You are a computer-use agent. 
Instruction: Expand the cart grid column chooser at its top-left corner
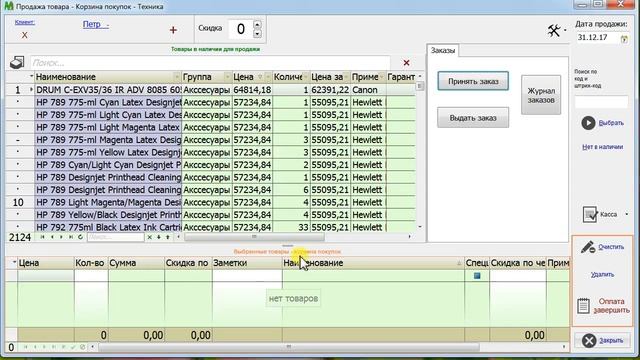(x=14, y=262)
